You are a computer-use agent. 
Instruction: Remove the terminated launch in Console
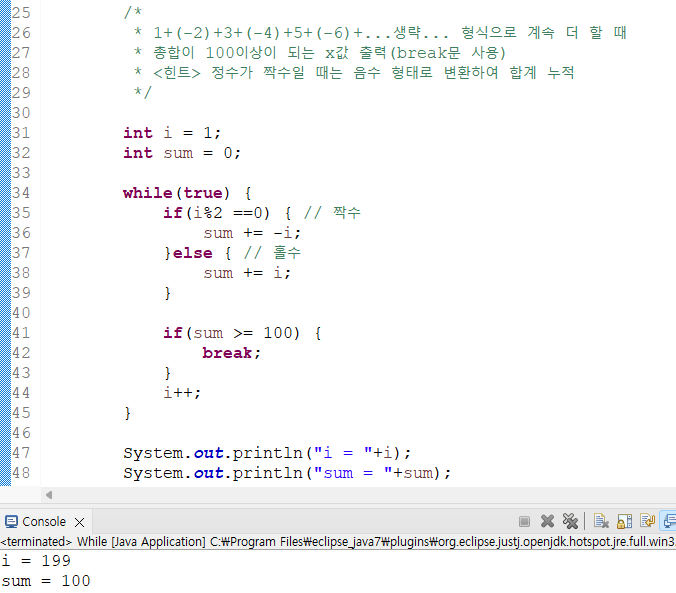(547, 521)
